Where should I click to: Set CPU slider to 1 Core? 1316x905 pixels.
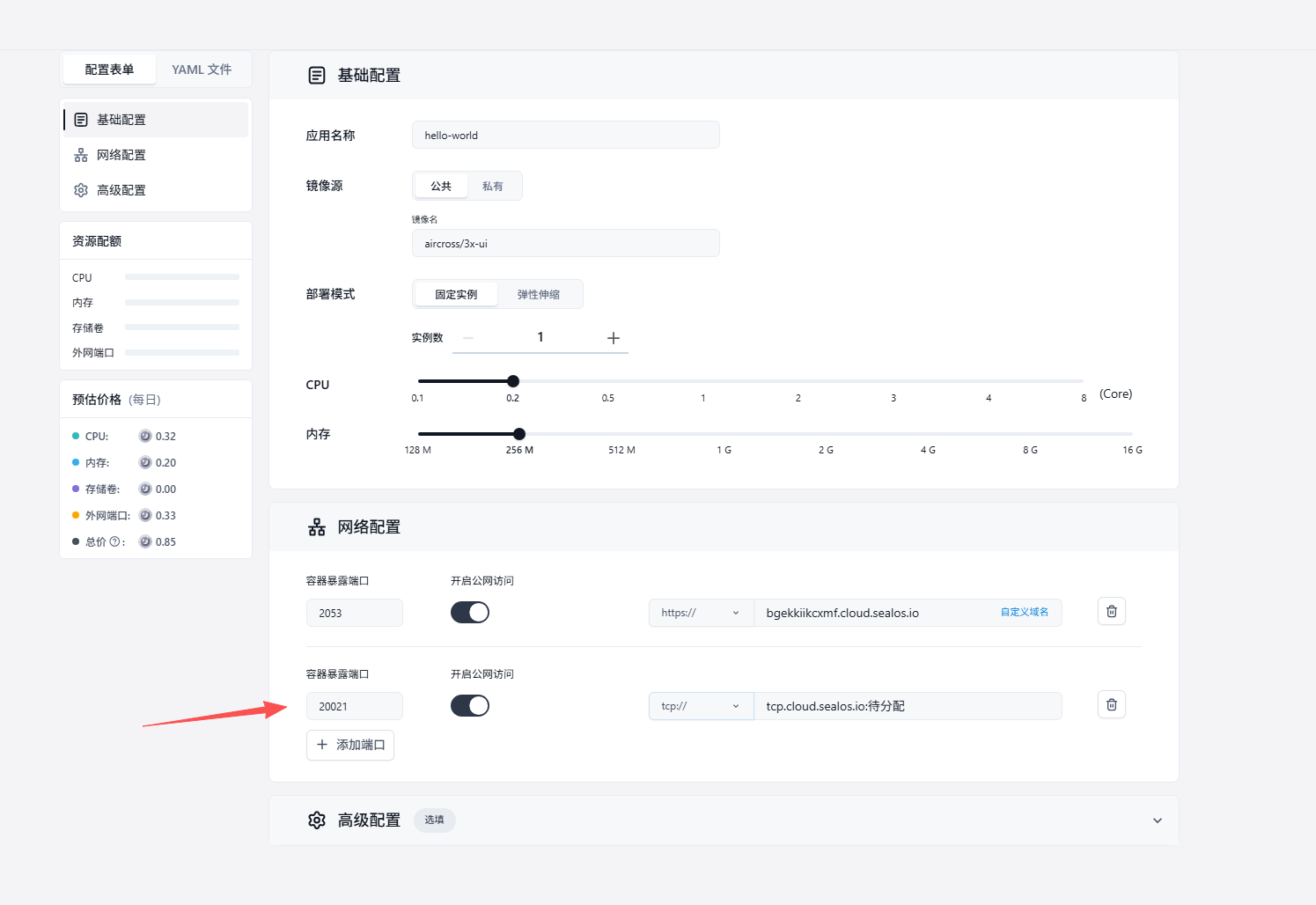(703, 381)
